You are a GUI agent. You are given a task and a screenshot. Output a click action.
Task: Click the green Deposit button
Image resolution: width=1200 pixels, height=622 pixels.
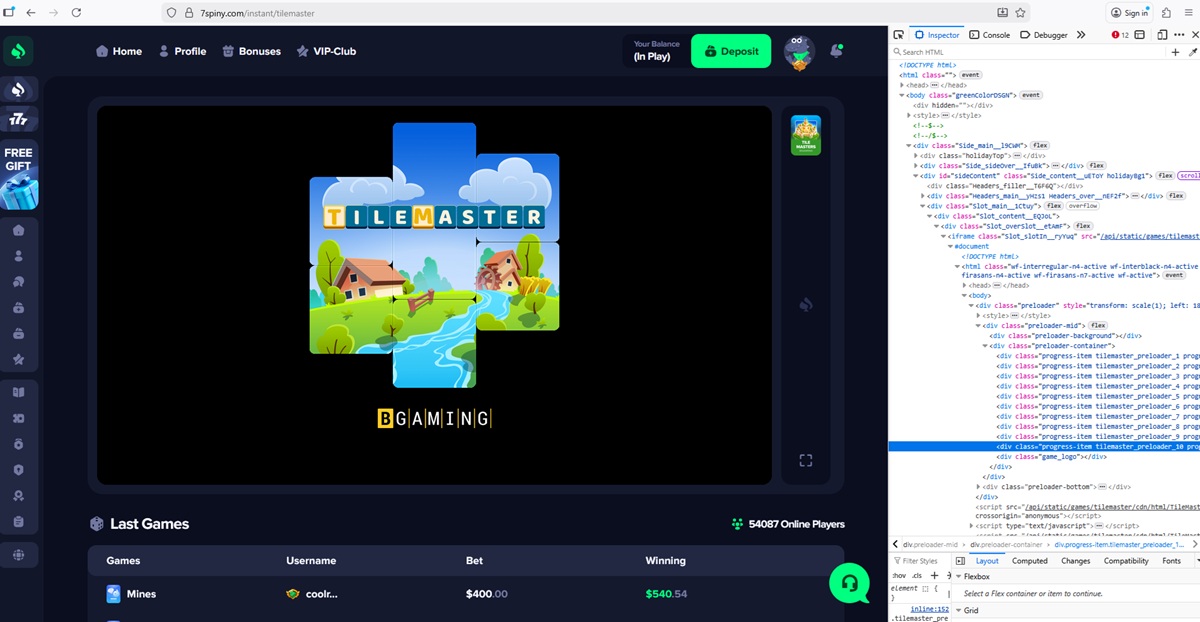(731, 51)
